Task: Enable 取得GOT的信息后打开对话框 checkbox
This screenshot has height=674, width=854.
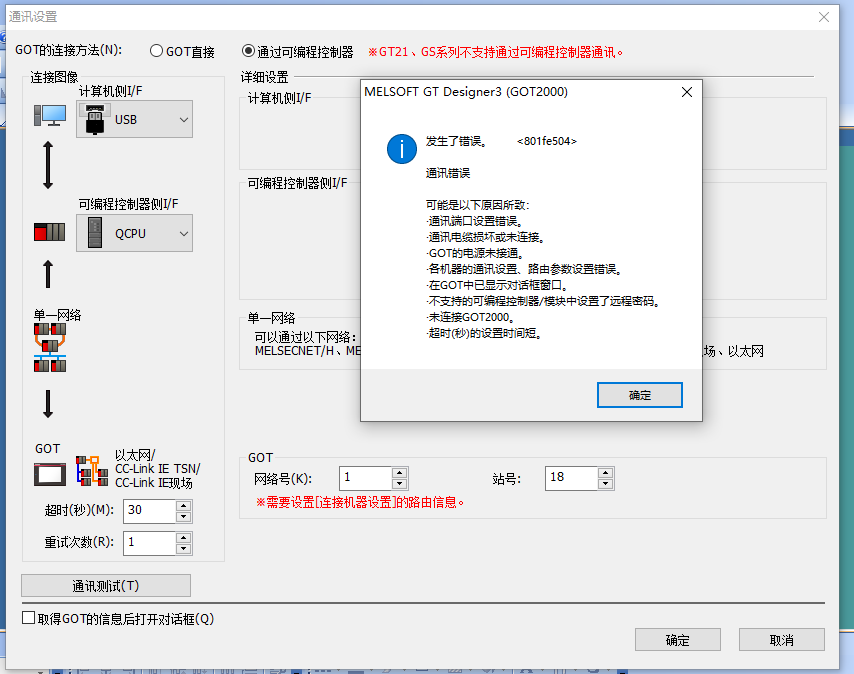Action: point(29,619)
